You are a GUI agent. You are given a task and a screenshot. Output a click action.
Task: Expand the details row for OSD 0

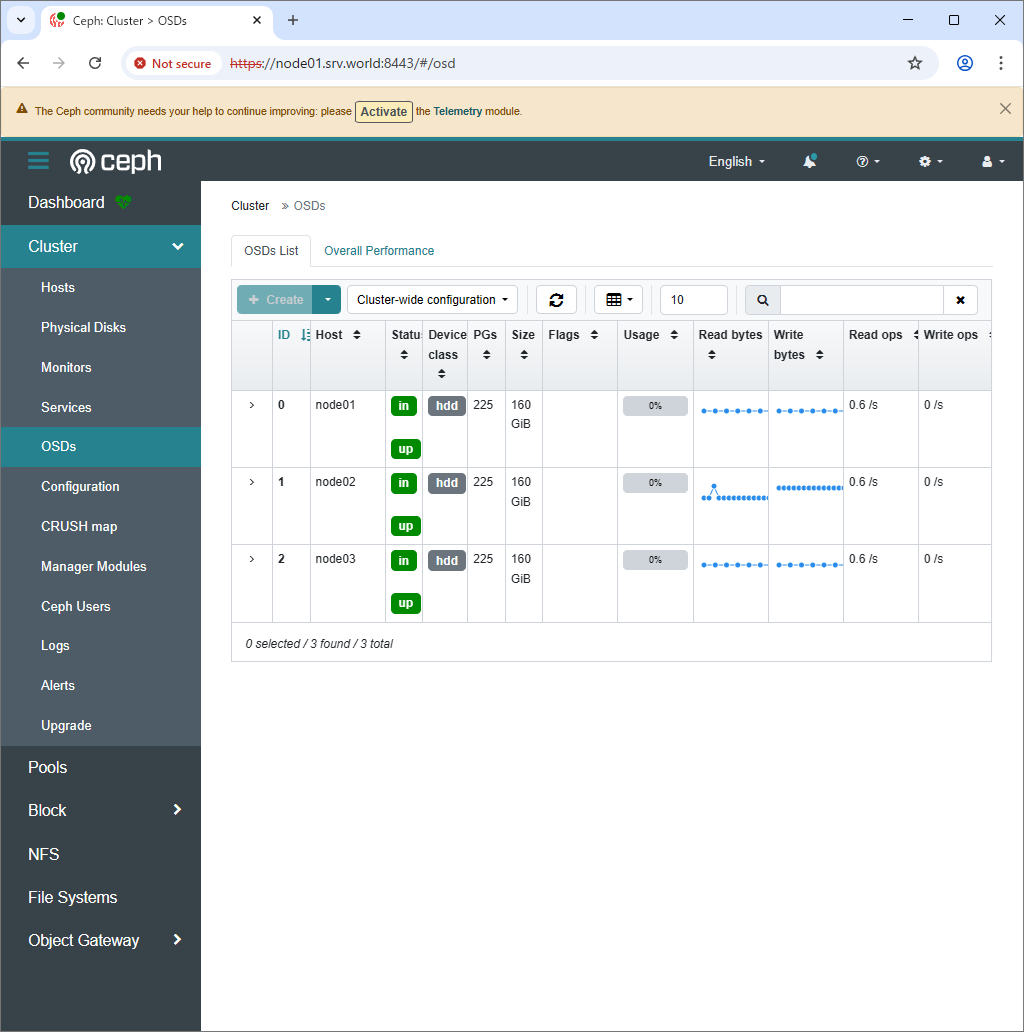coord(252,405)
